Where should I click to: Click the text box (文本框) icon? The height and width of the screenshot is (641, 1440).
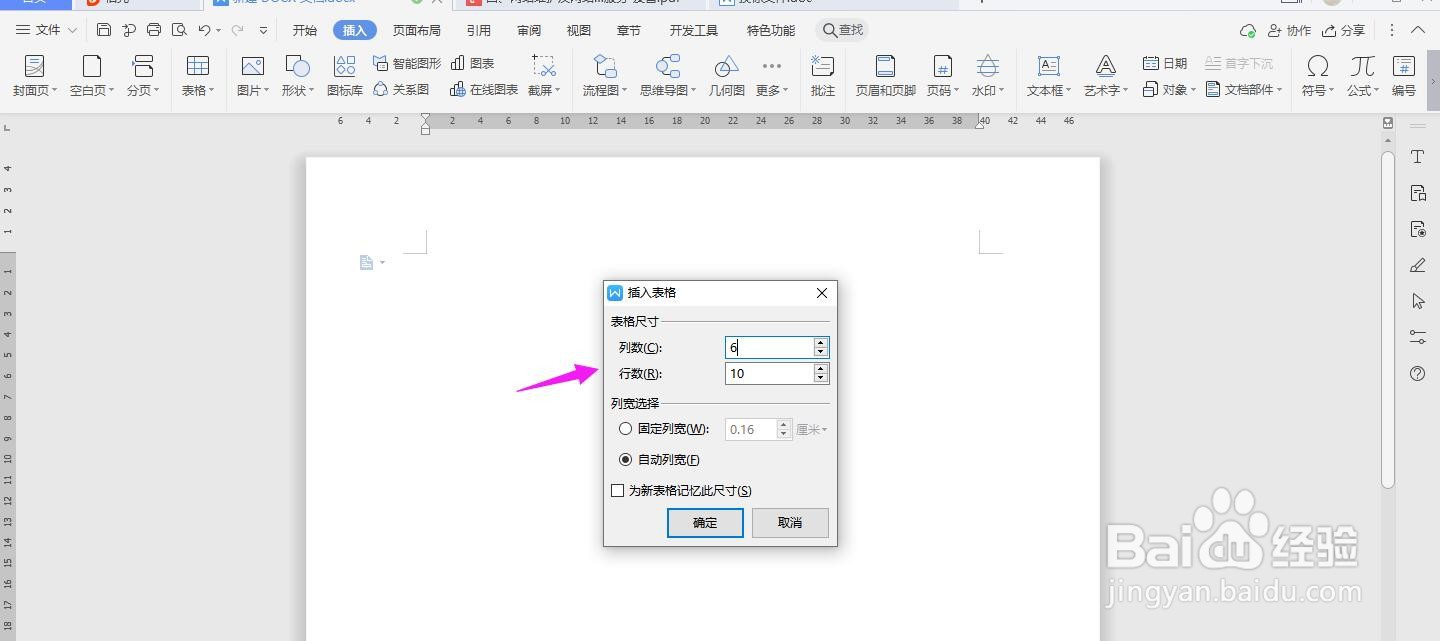pos(1048,66)
